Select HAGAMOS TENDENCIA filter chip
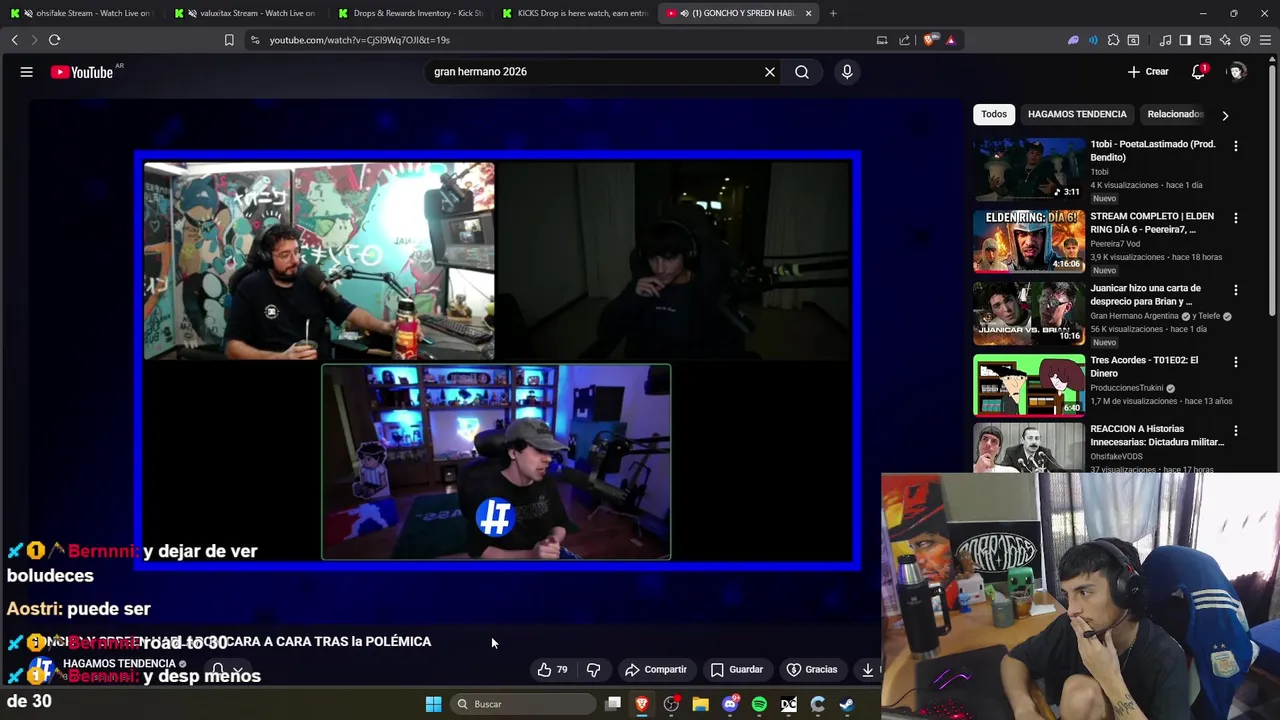The width and height of the screenshot is (1280, 720). pos(1077,114)
